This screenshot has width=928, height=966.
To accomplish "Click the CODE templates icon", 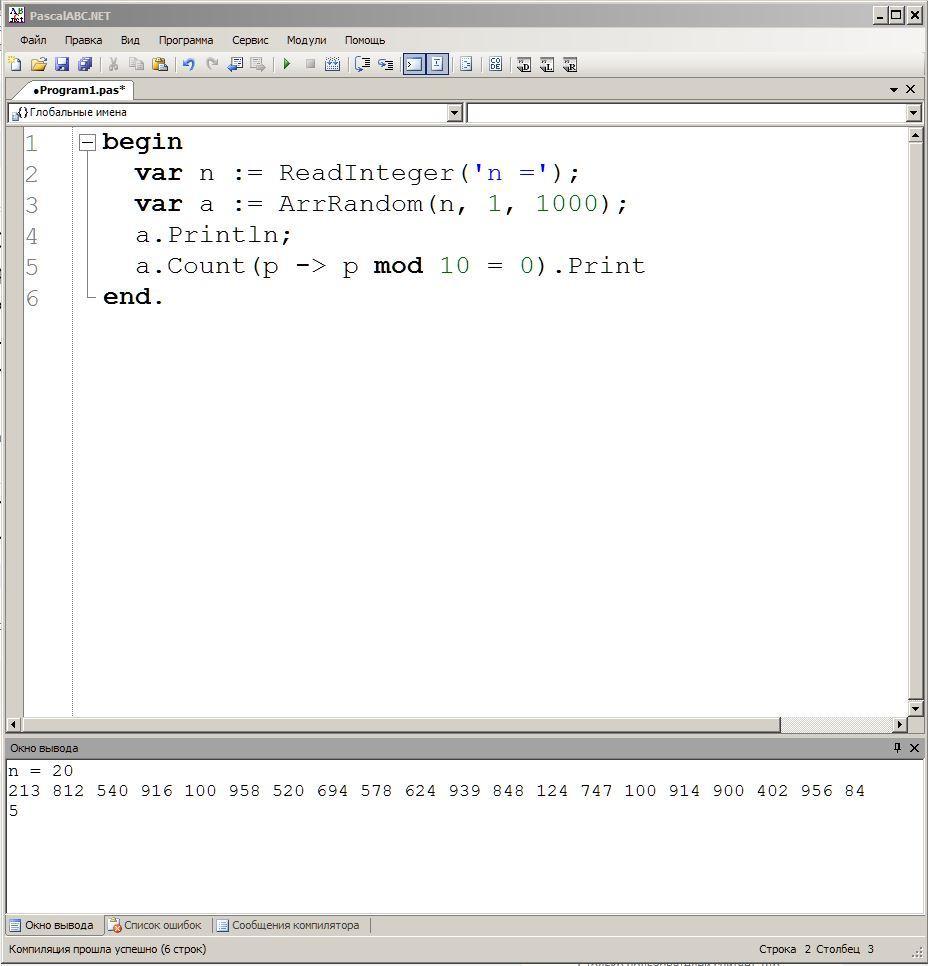I will [495, 64].
